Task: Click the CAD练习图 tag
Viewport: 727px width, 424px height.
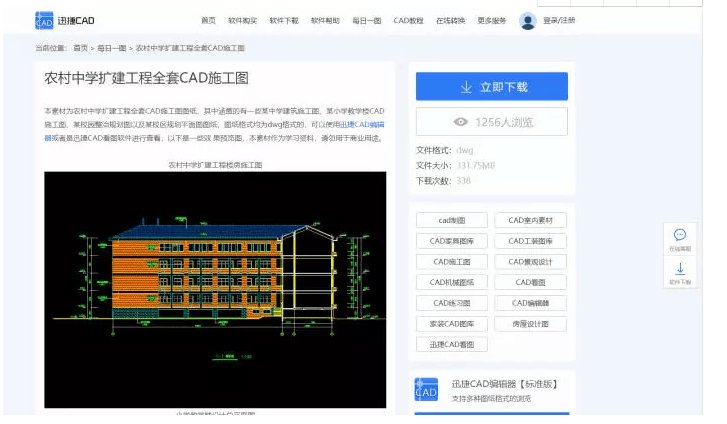Action: [x=452, y=303]
